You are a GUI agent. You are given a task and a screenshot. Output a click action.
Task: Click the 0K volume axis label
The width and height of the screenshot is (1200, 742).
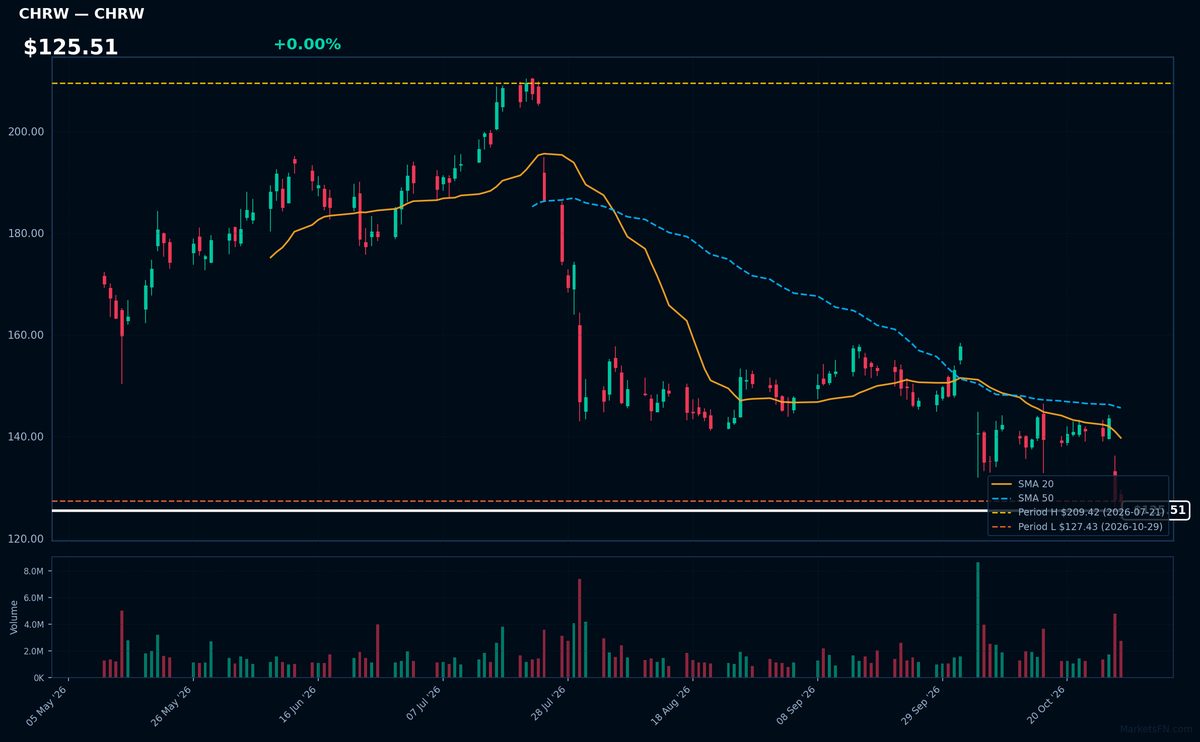[x=38, y=678]
